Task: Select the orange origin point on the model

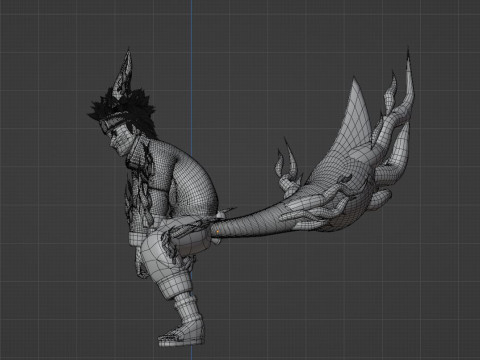Action: (218, 231)
